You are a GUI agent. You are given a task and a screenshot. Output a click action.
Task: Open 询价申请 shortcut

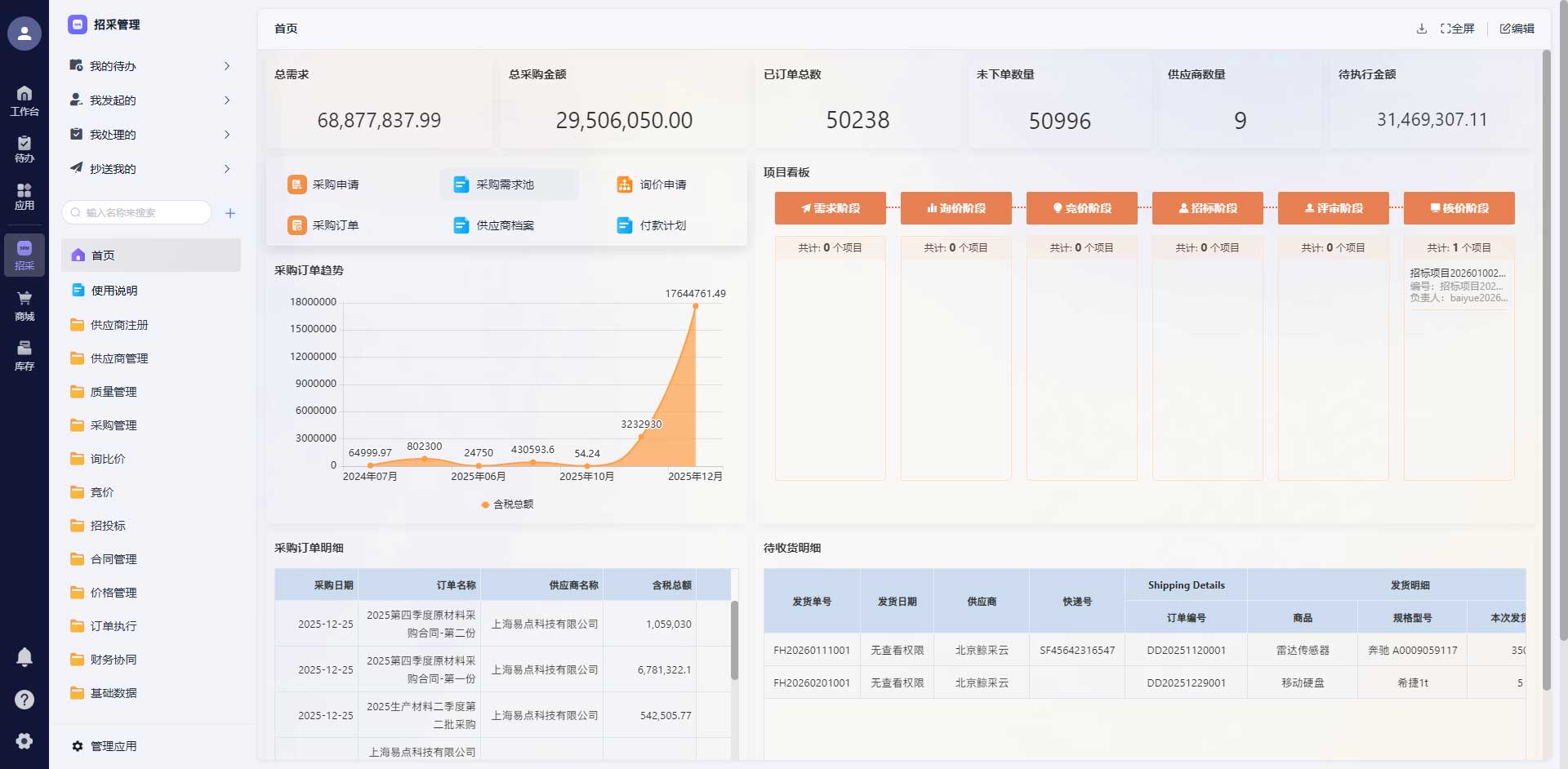(x=652, y=184)
